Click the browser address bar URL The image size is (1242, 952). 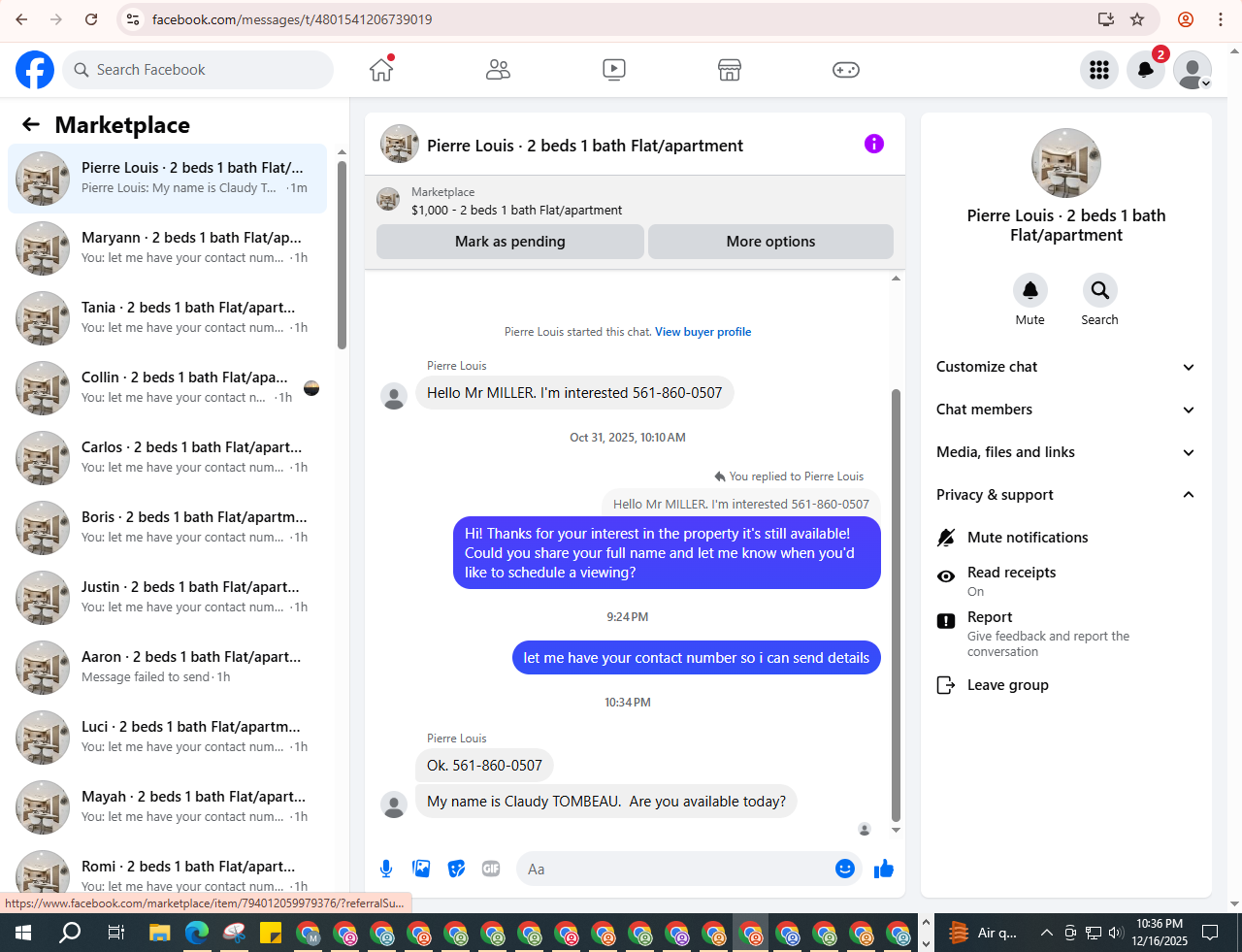292,19
